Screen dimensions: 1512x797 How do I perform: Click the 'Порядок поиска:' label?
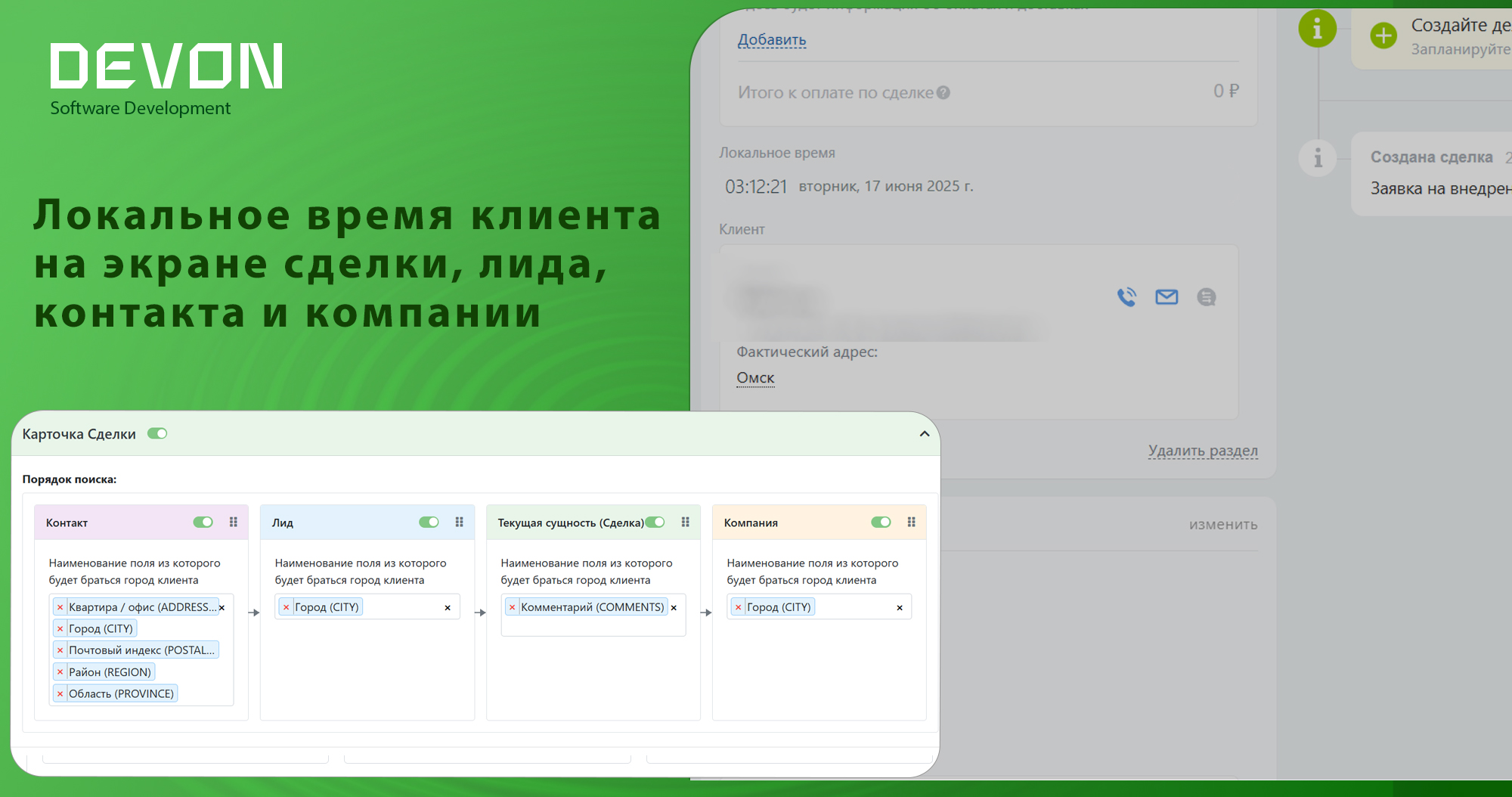(70, 479)
